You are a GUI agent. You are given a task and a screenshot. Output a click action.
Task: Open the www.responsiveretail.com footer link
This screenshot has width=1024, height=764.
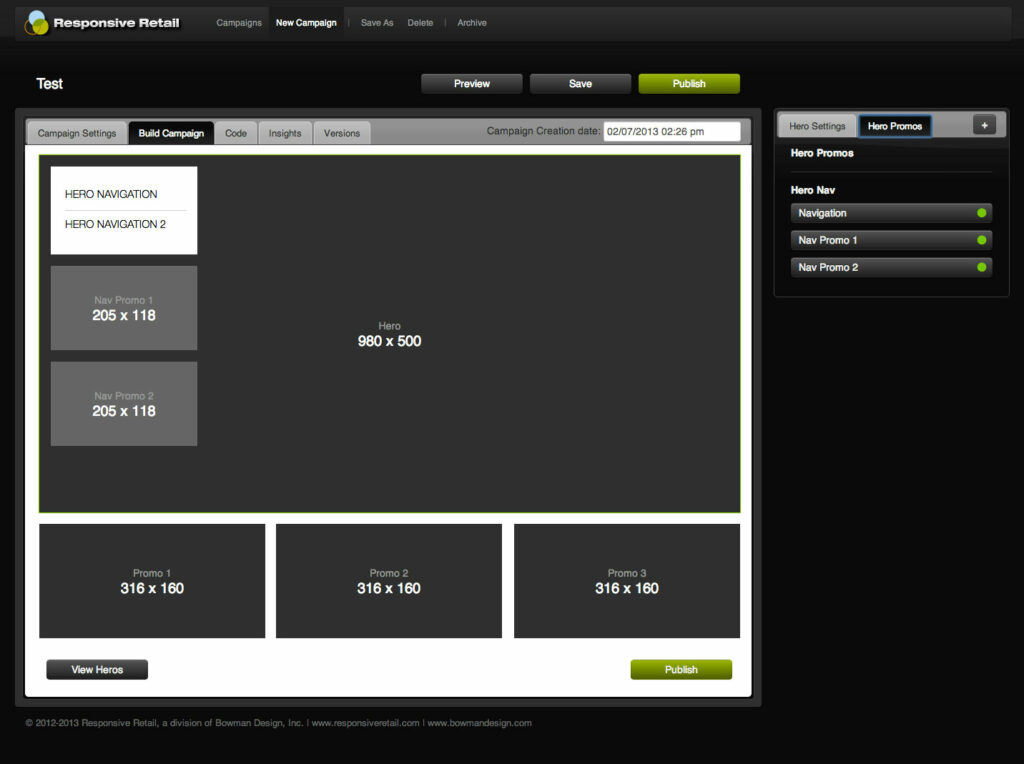click(x=365, y=723)
